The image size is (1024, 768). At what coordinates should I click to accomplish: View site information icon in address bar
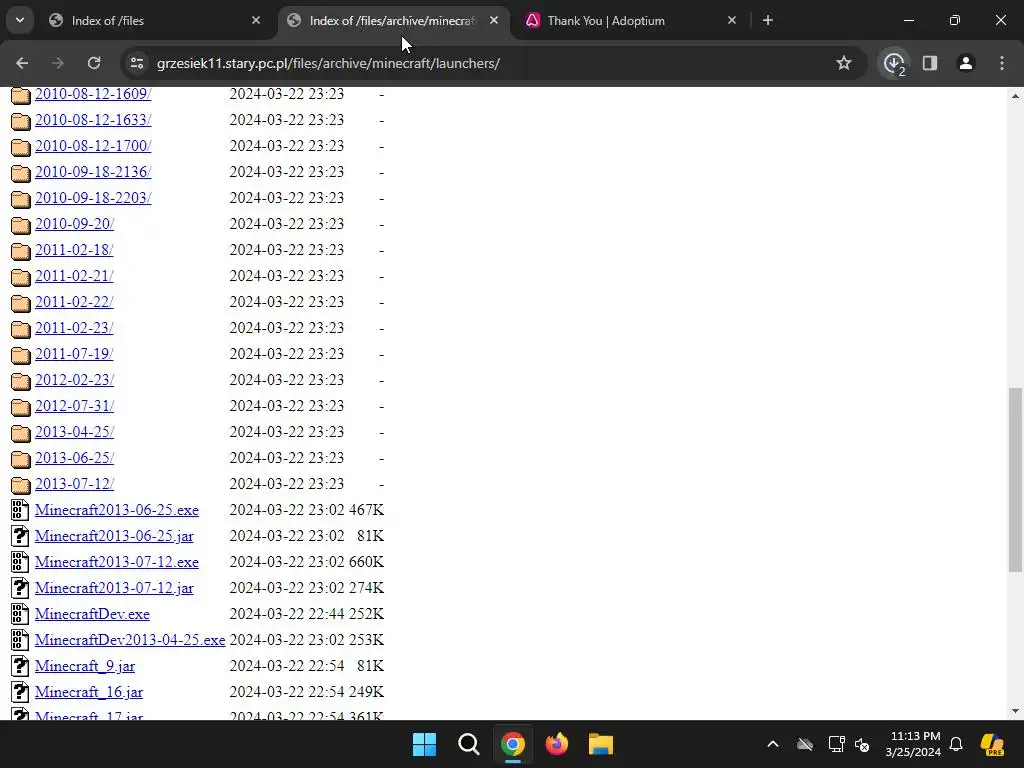pos(137,63)
